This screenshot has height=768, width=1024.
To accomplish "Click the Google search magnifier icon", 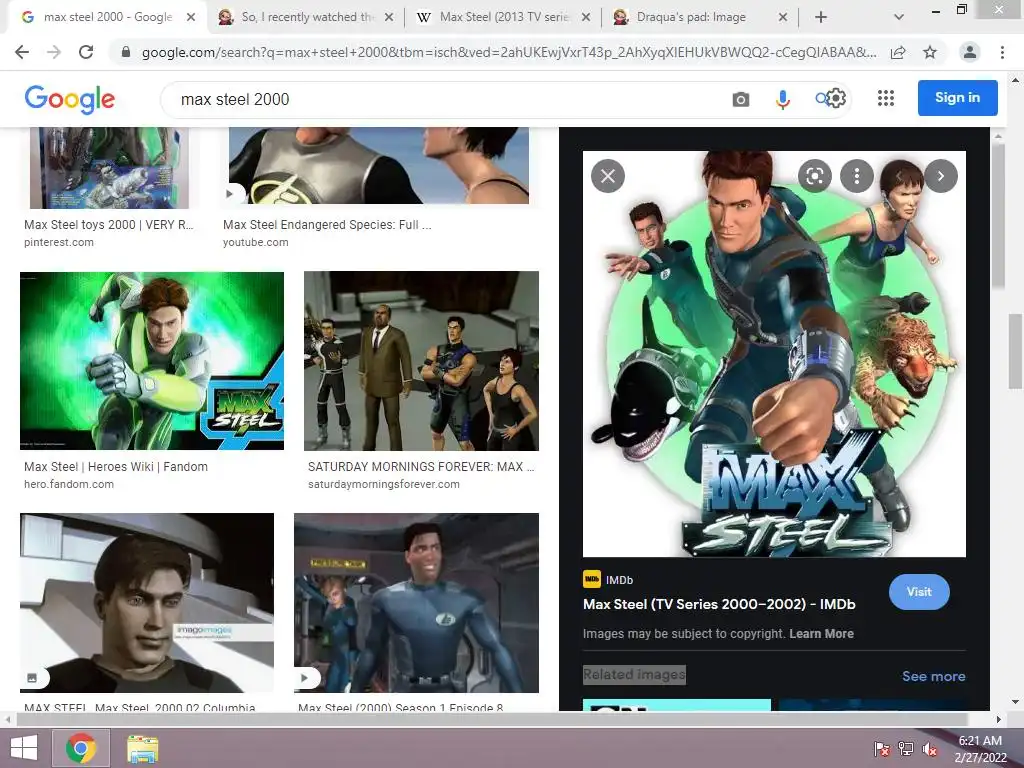I will coord(821,99).
